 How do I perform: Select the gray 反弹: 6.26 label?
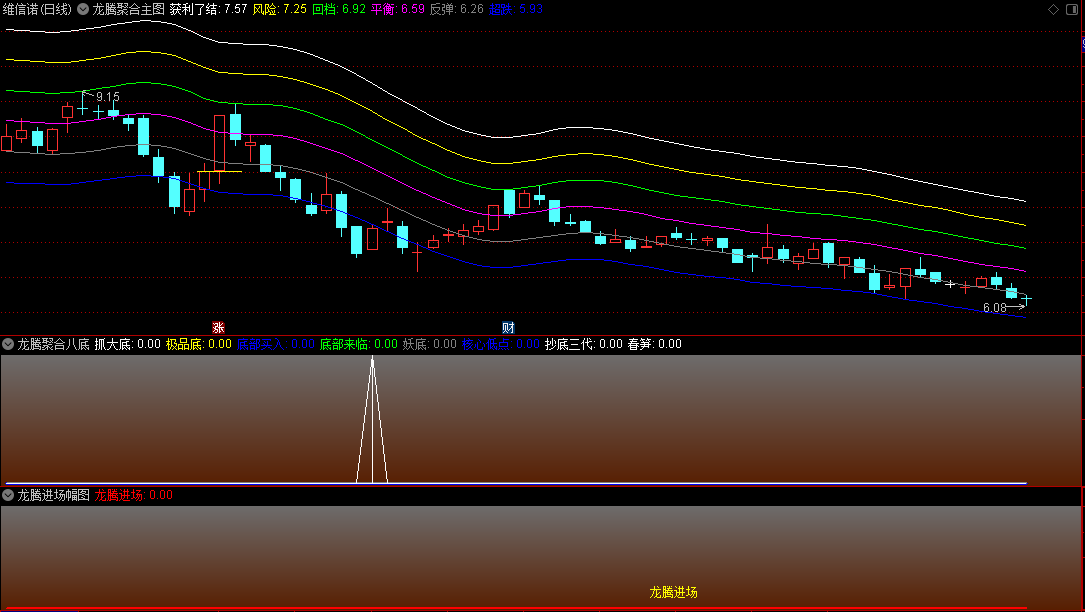(x=457, y=9)
